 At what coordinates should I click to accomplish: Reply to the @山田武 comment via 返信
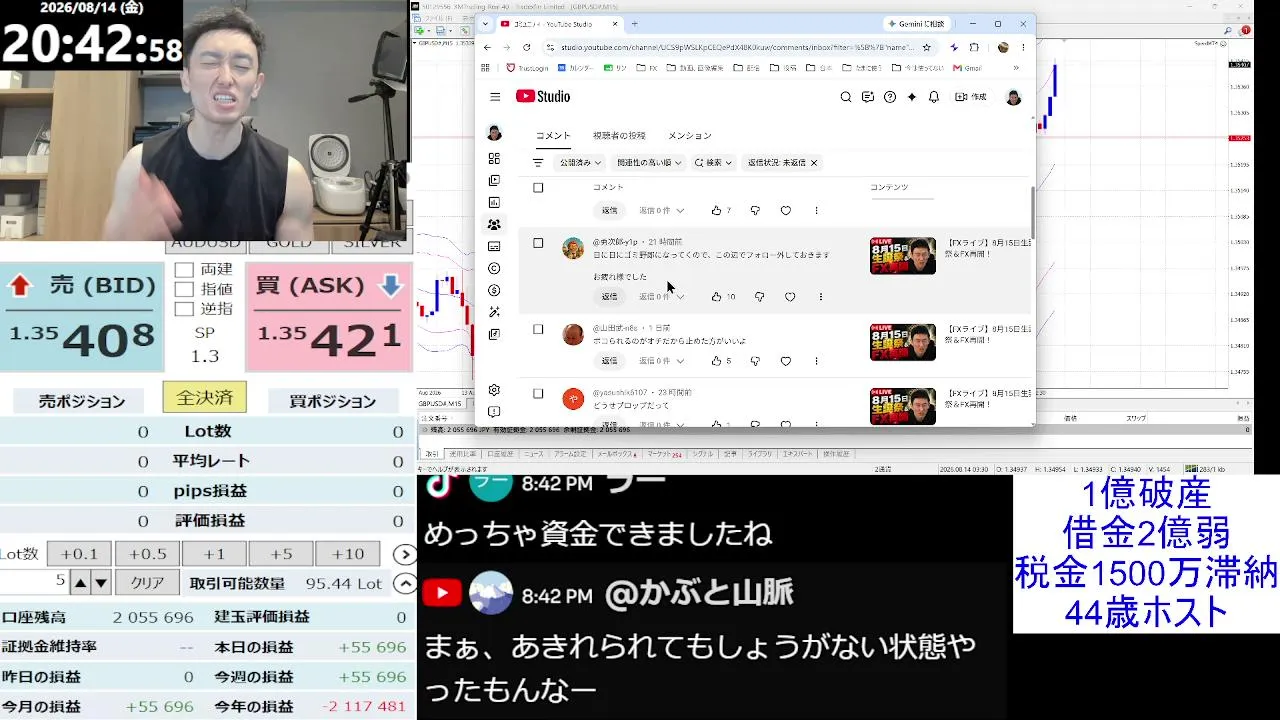[609, 361]
